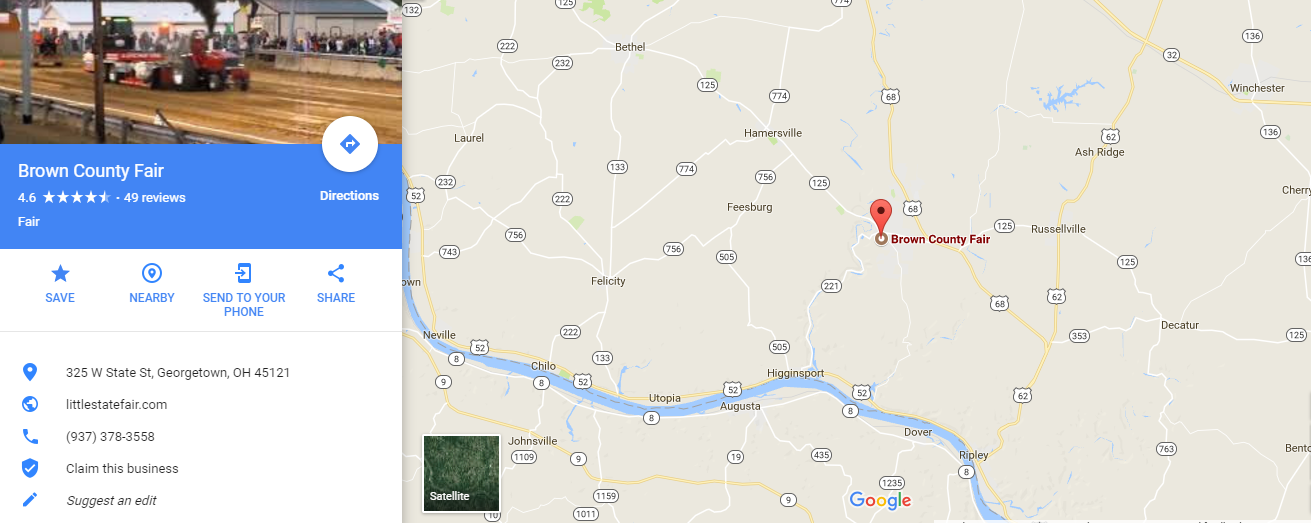Screen dimensions: 1311x523
Task: Visit the littlestatefair.com website link
Action: [117, 404]
